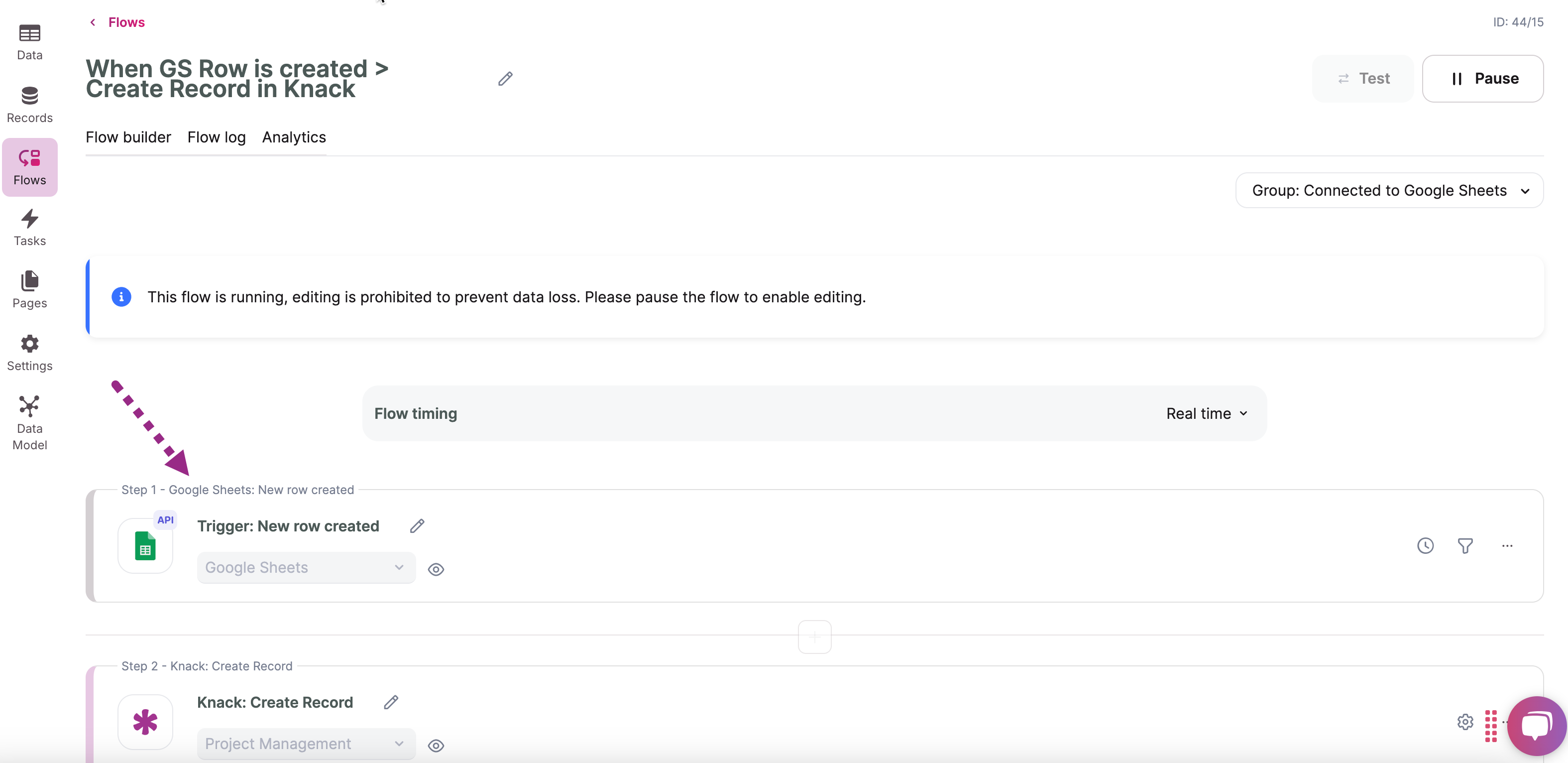1568x763 pixels.
Task: Toggle eye preview beside Project Management dropdown
Action: click(x=436, y=746)
